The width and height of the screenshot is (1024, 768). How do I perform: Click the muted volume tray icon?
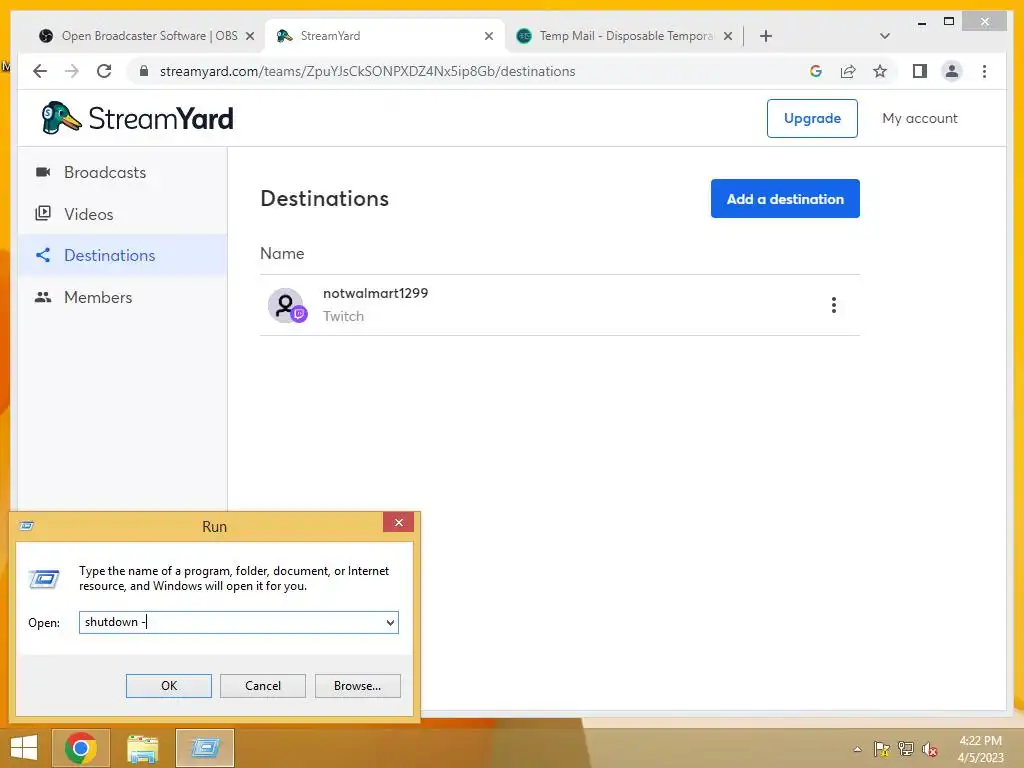[930, 749]
